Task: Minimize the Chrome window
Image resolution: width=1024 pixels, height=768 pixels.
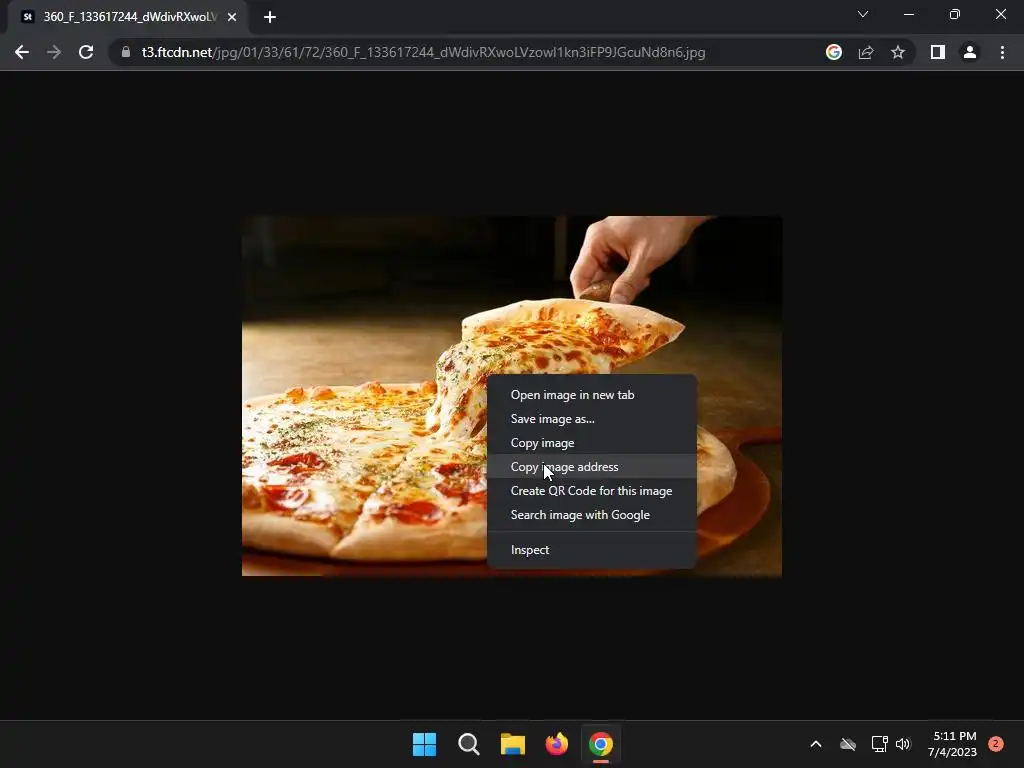Action: 908,14
